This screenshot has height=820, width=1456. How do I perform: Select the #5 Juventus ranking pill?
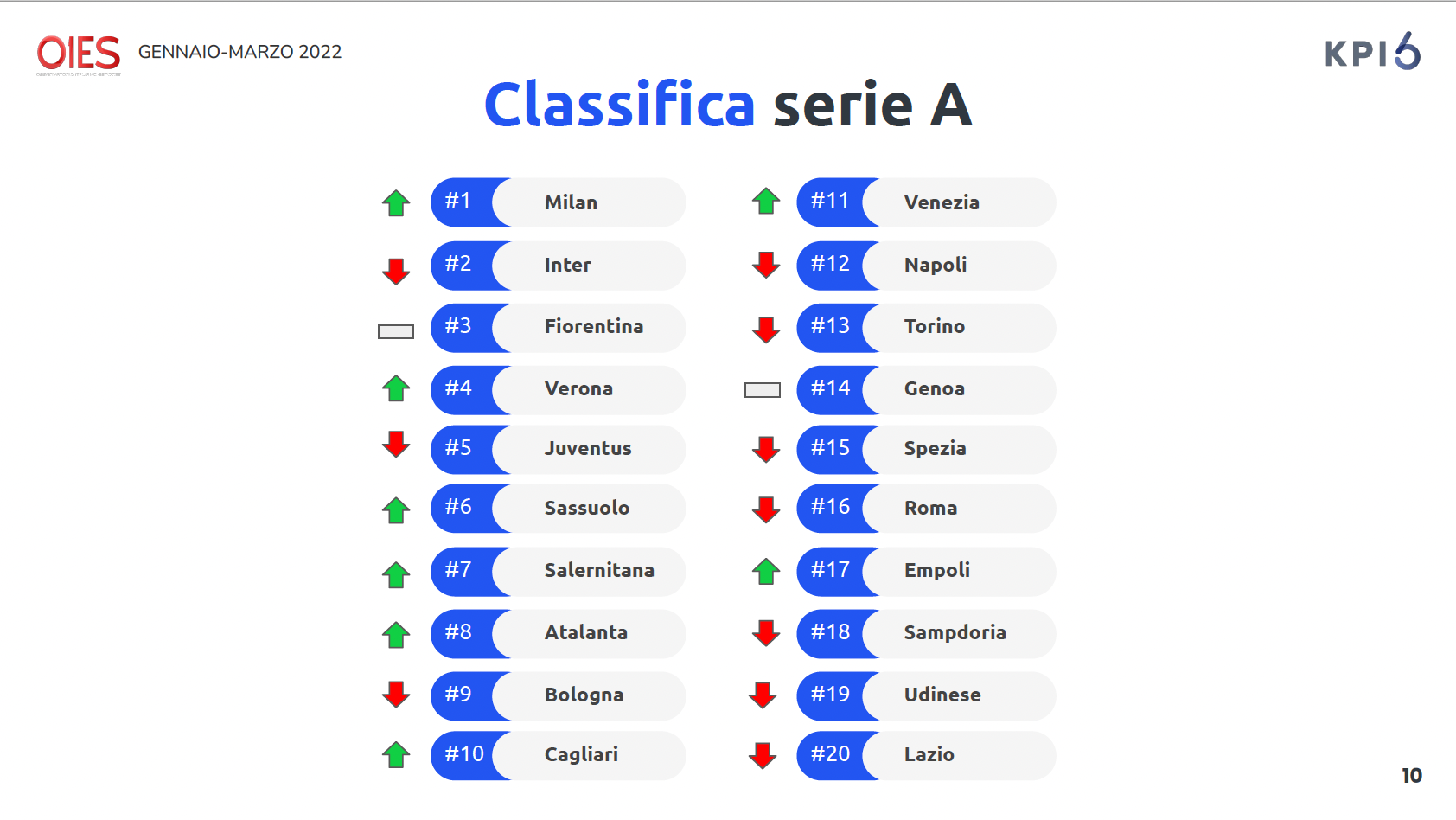(559, 449)
